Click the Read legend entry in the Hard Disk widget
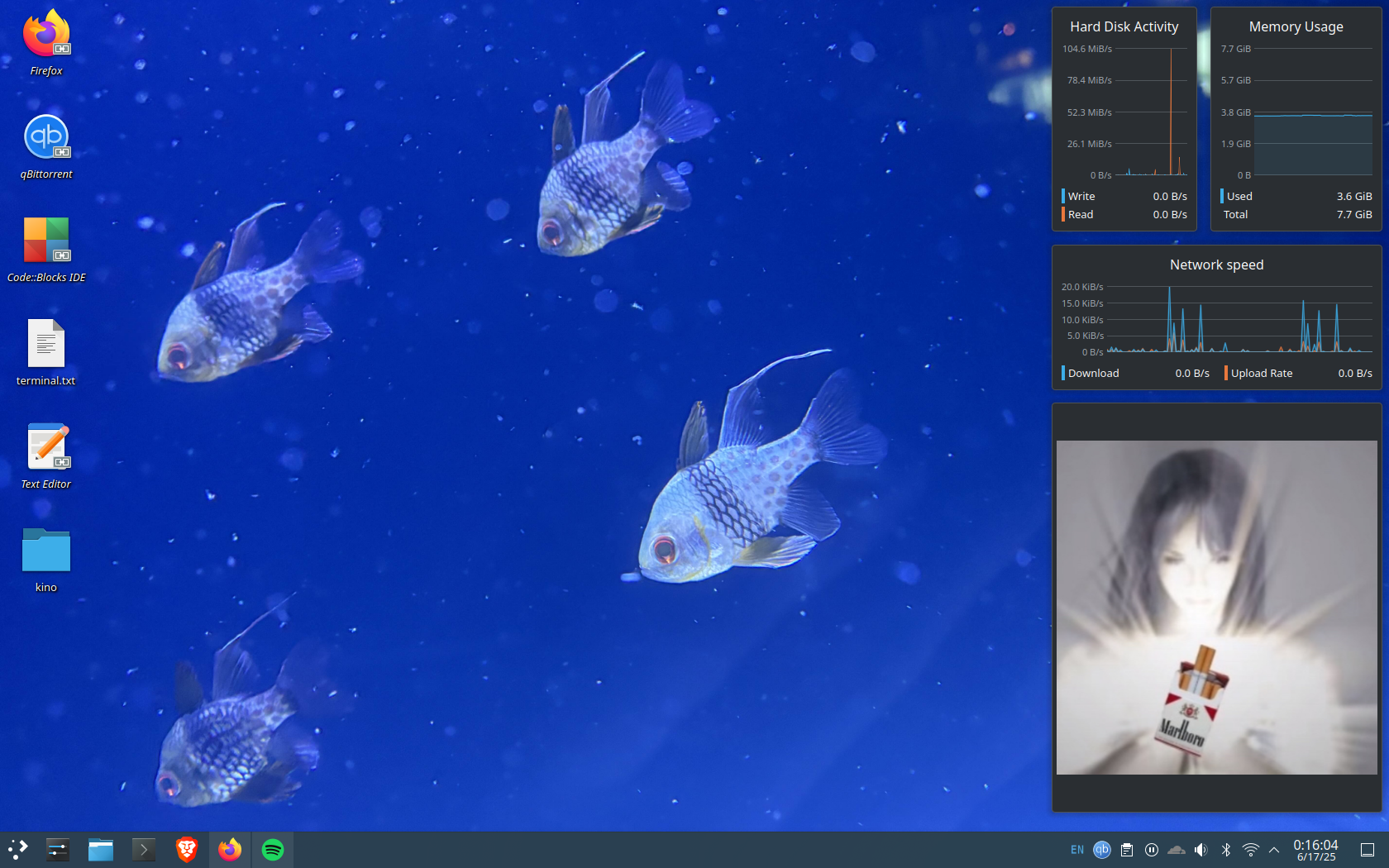The image size is (1389, 868). coord(1124,214)
